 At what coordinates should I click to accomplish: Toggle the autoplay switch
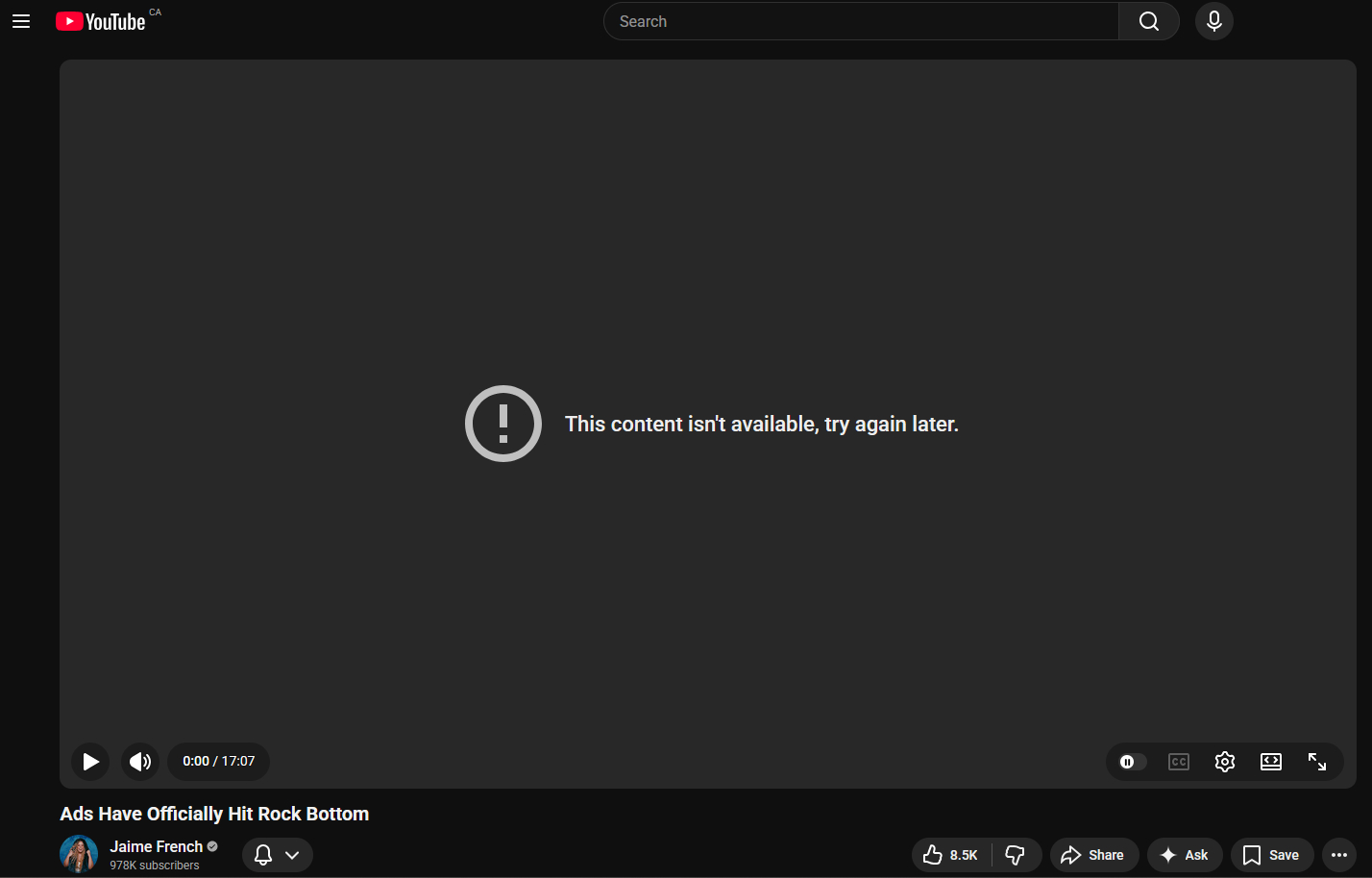pyautogui.click(x=1132, y=762)
